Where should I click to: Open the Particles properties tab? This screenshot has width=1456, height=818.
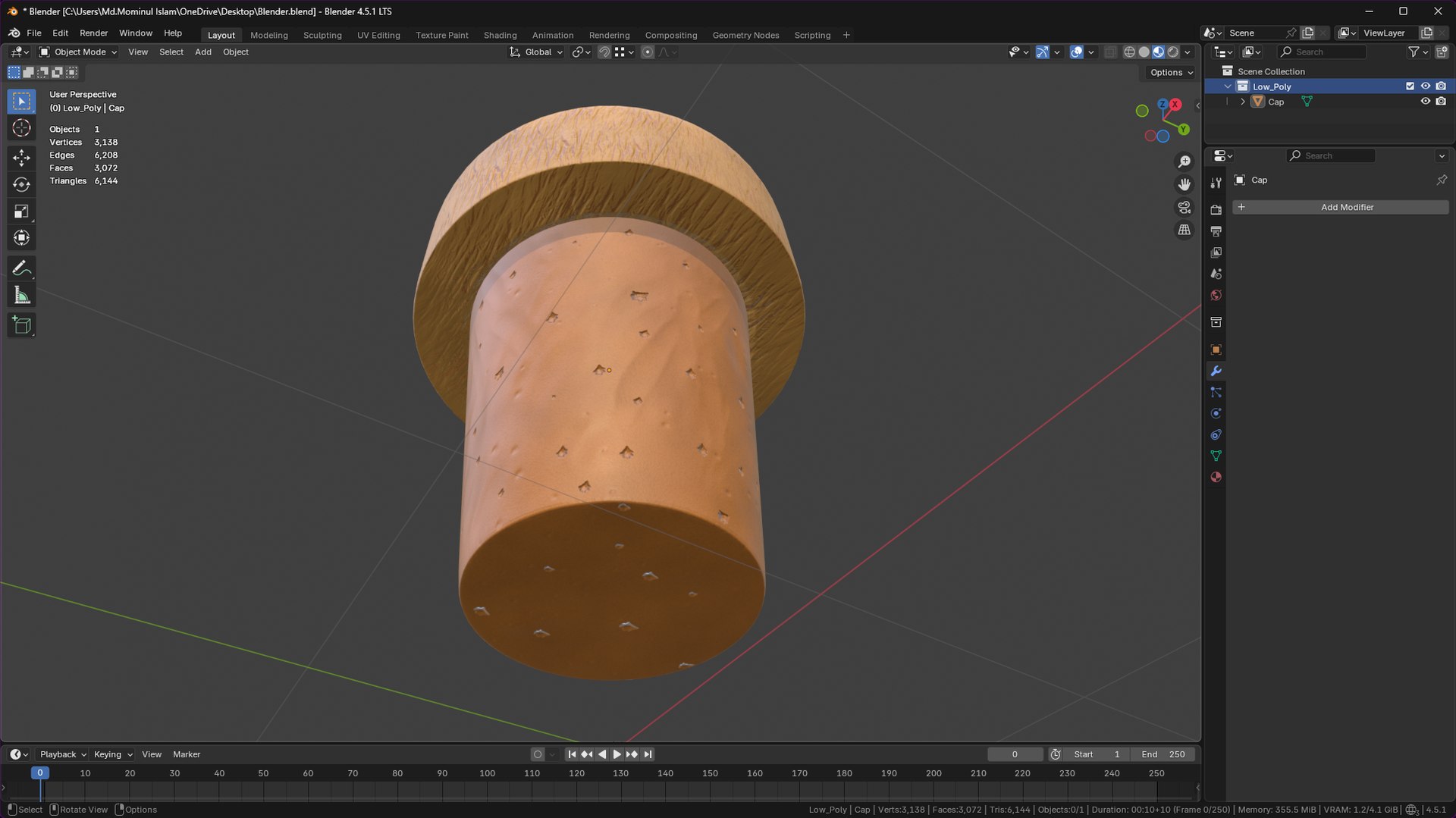pos(1216,392)
